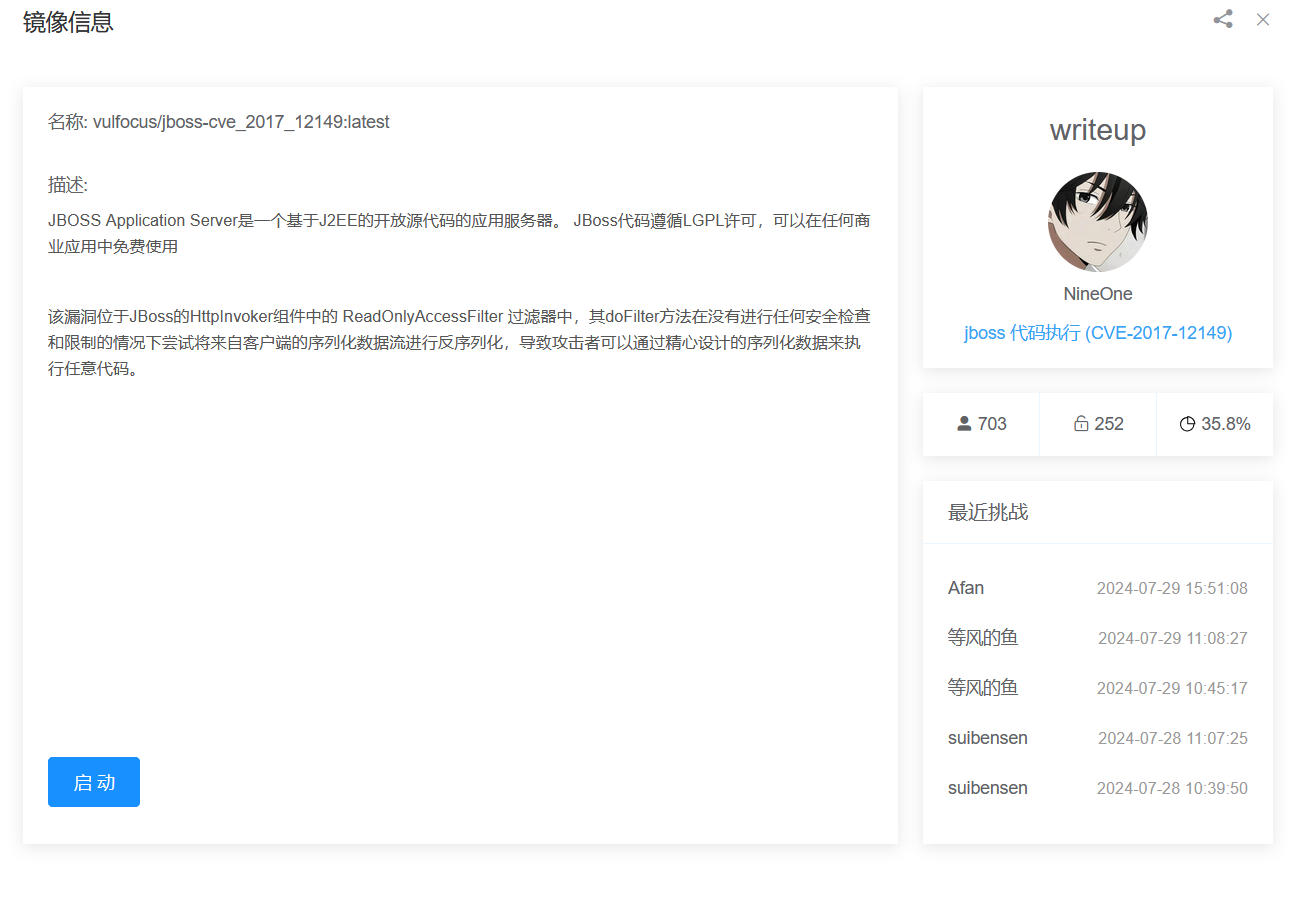Click the 252 solved count value
This screenshot has height=900, width=1289.
click(x=1109, y=424)
